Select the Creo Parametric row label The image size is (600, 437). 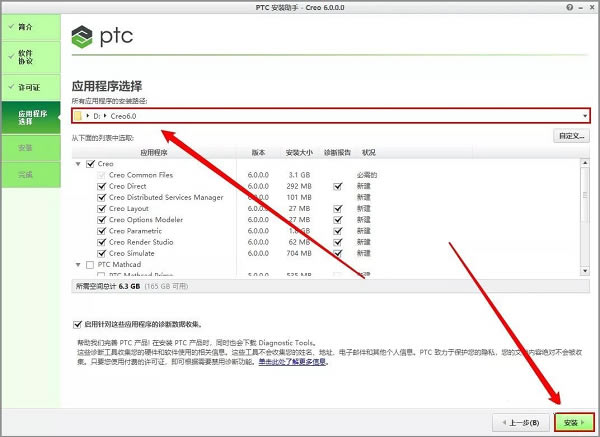(x=135, y=231)
